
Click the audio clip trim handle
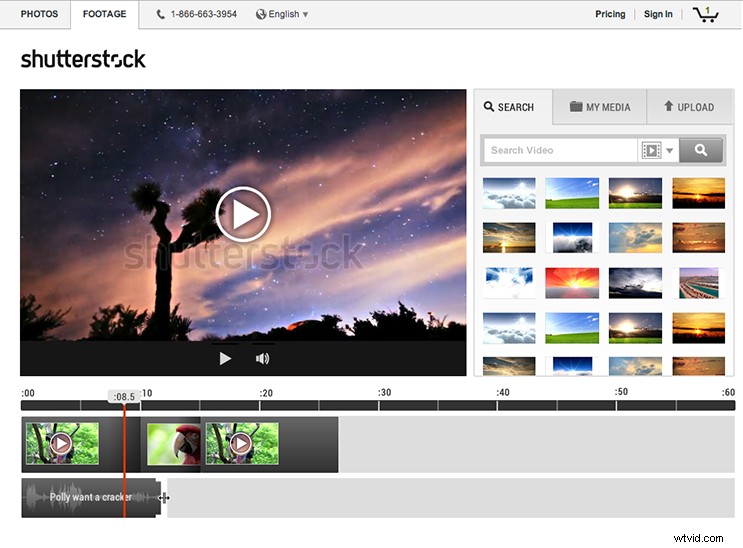pos(164,497)
